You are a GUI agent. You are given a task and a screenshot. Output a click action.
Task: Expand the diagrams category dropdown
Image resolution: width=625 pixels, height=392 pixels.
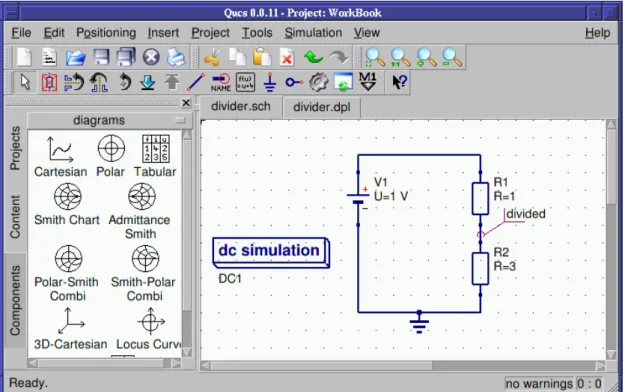pos(108,120)
